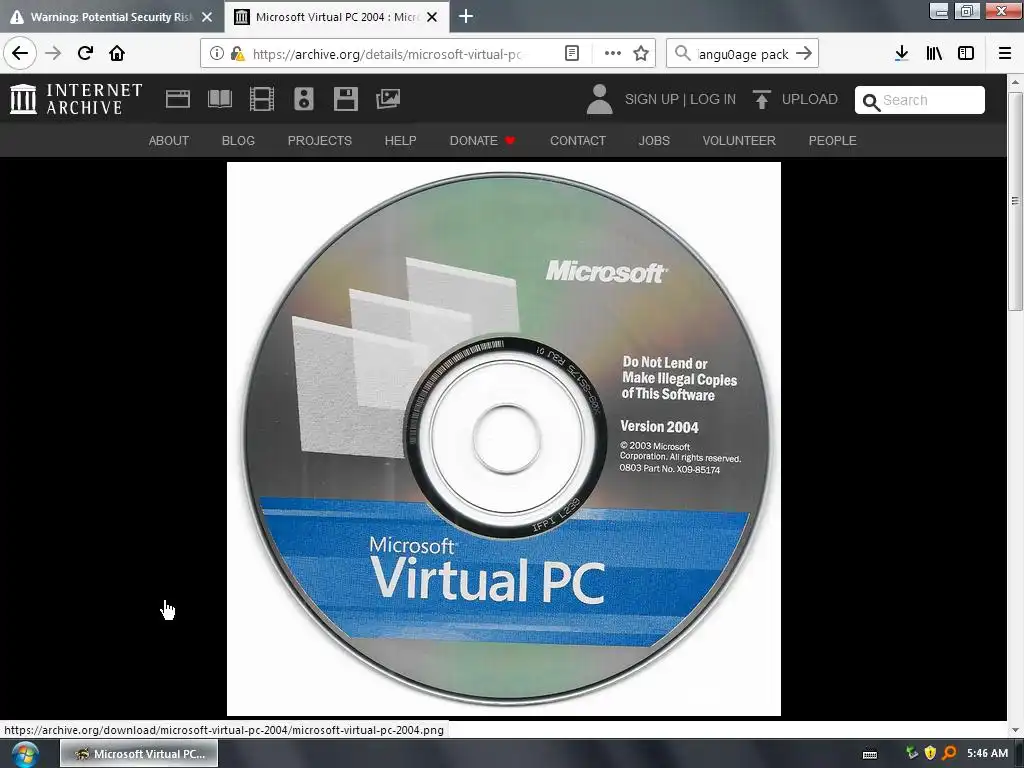The width and height of the screenshot is (1024, 768).
Task: Select Microsoft Virtual PC taskbar button
Action: [139, 754]
